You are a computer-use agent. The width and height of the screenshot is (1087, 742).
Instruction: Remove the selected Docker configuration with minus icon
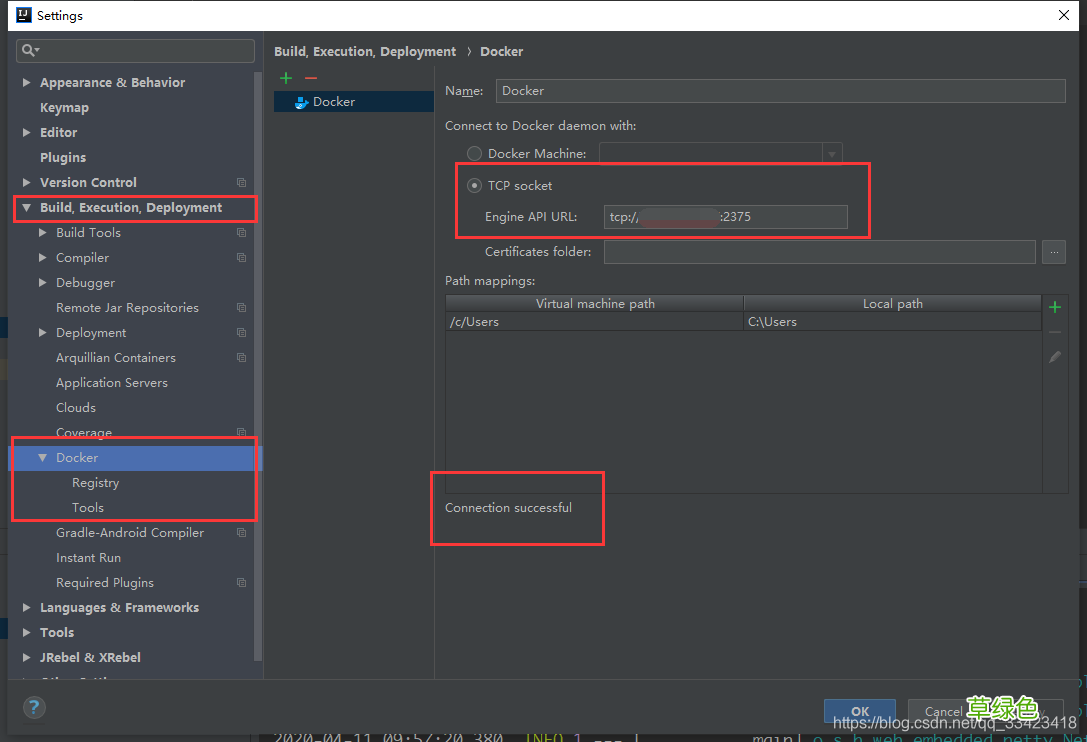(x=311, y=78)
